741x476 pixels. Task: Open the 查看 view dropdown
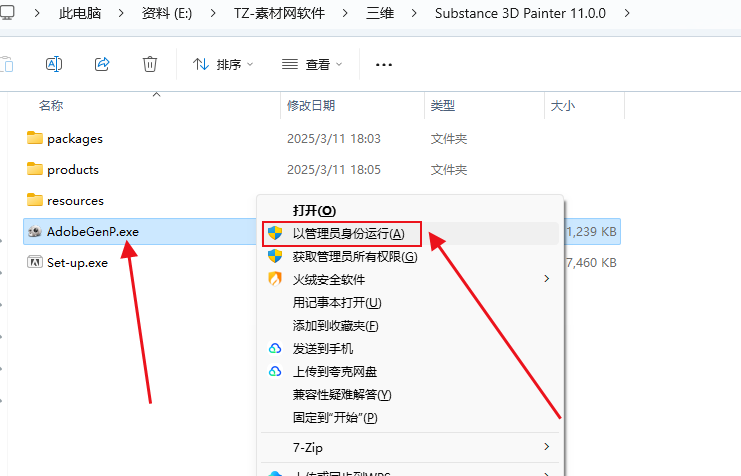[312, 64]
